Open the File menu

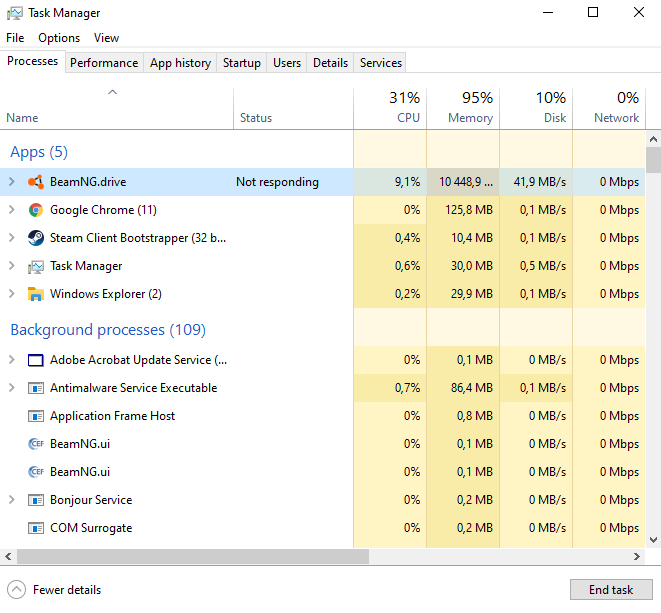pos(15,38)
